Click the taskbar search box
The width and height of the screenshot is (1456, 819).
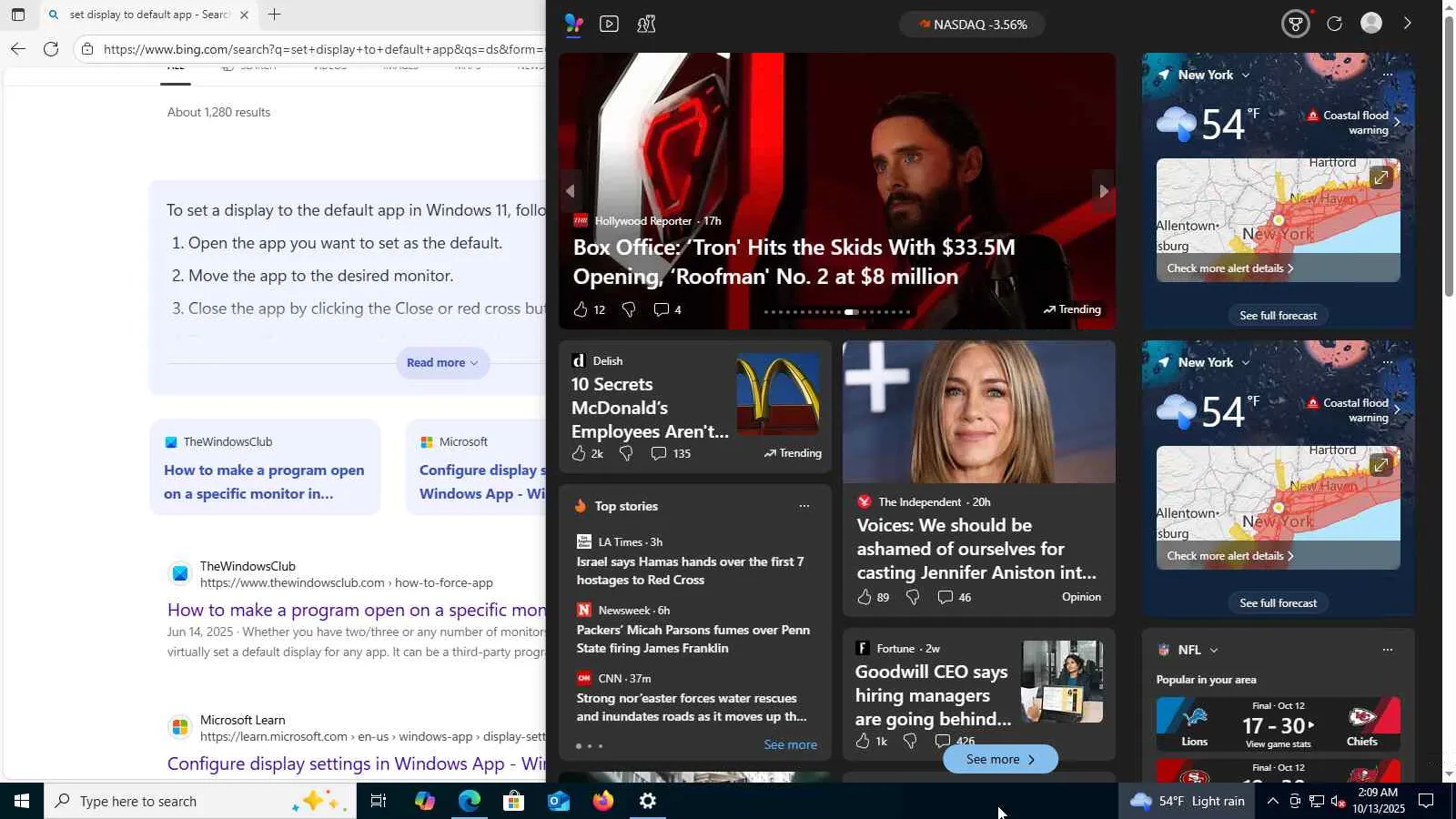click(200, 801)
